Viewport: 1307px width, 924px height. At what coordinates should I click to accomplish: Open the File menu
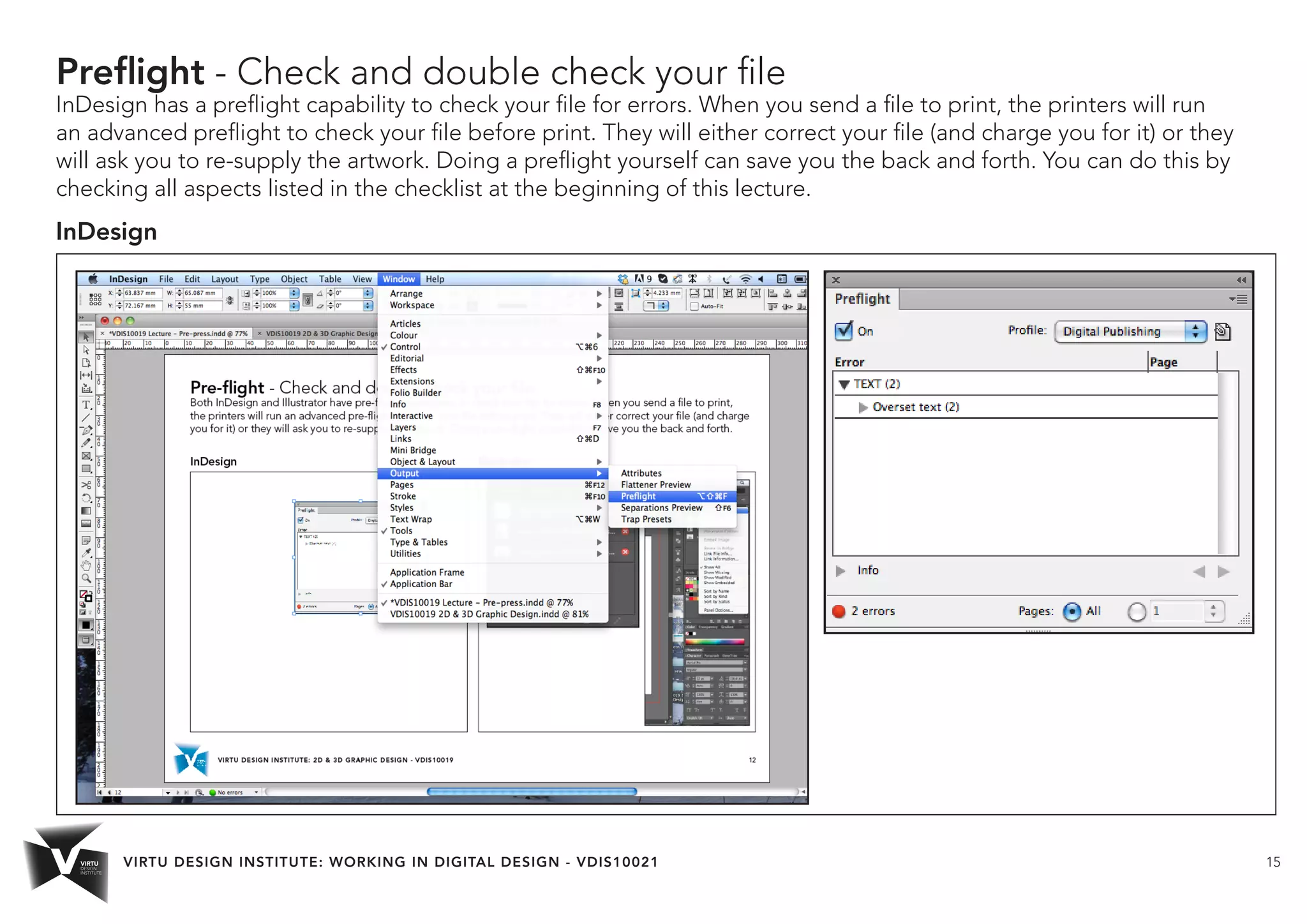tap(166, 279)
